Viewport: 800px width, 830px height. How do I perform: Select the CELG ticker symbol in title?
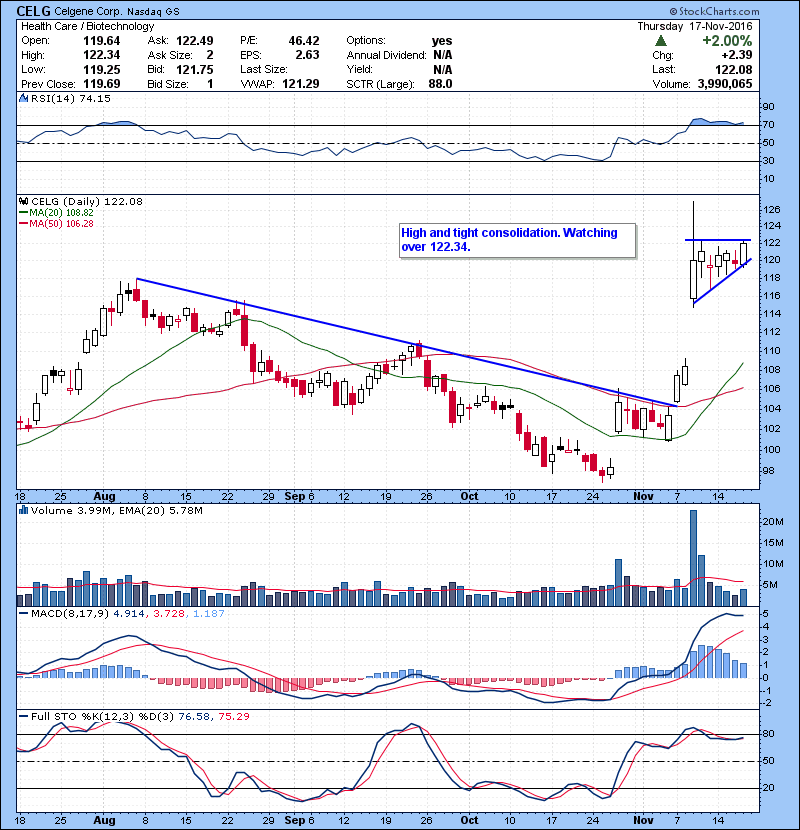[x=34, y=11]
